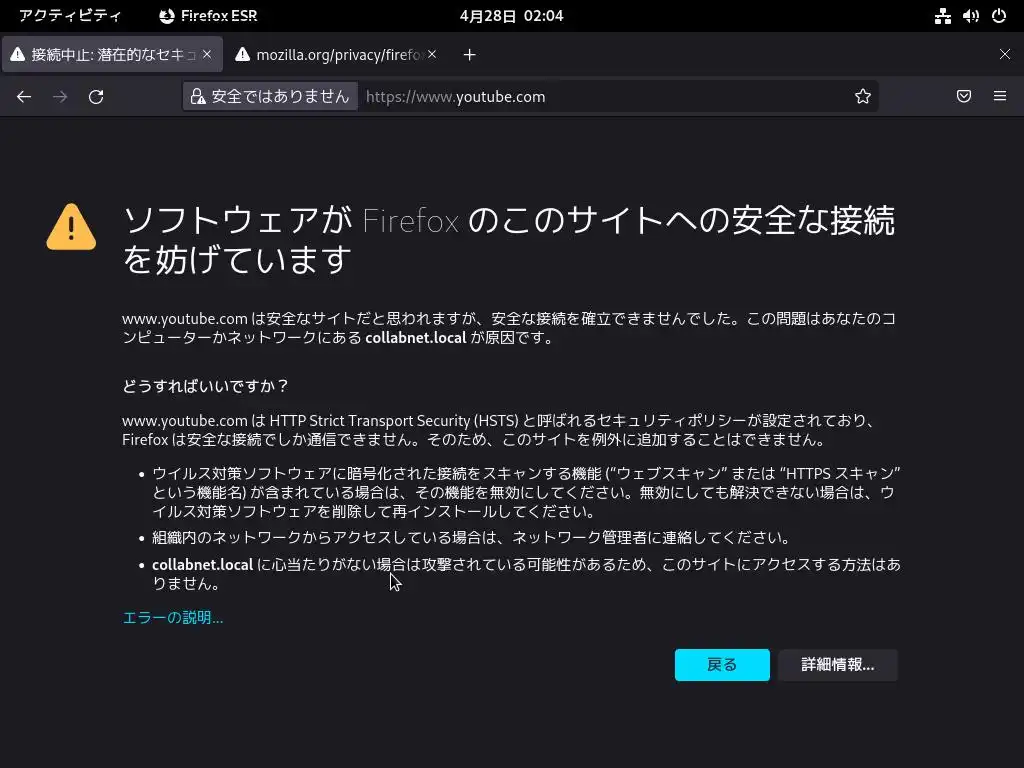Bookmark this page with the star icon
This screenshot has height=768, width=1024.
pyautogui.click(x=863, y=97)
